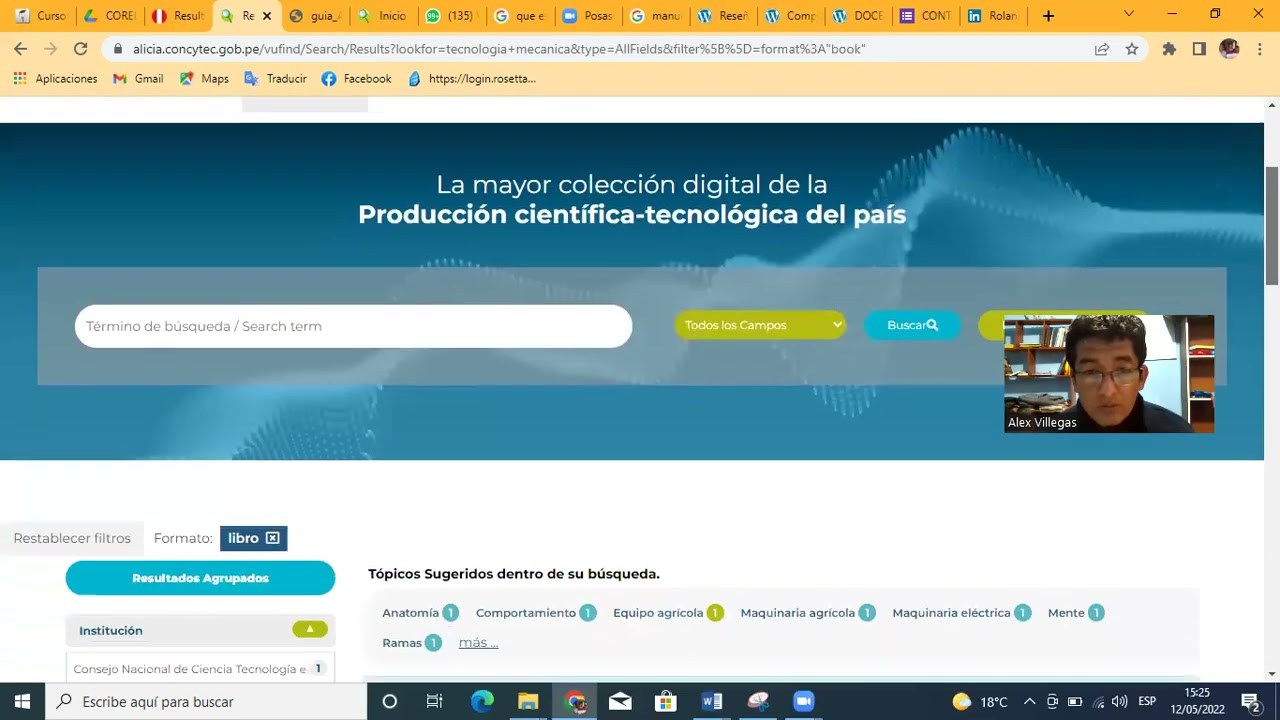Open Cortana circle icon in taskbar
This screenshot has height=720, width=1280.
point(390,701)
